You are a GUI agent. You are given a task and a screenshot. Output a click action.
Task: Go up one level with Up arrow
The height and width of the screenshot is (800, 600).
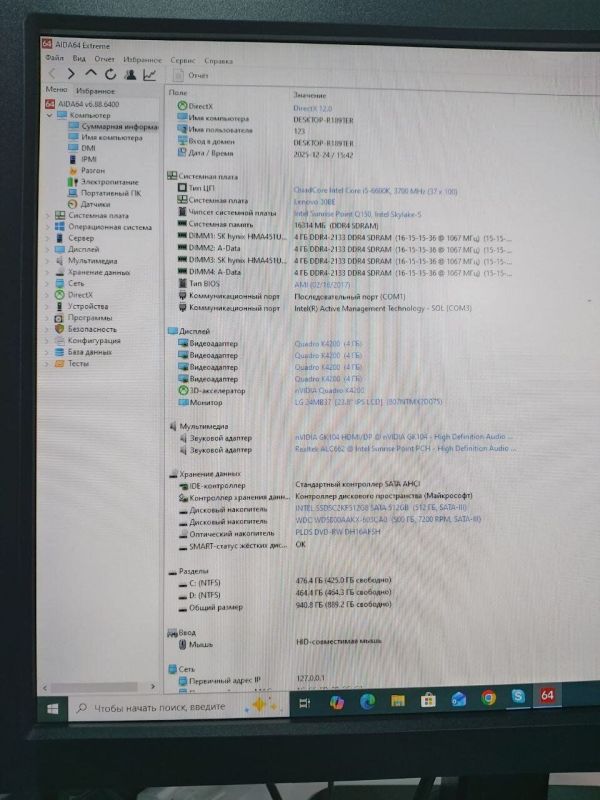(x=90, y=75)
